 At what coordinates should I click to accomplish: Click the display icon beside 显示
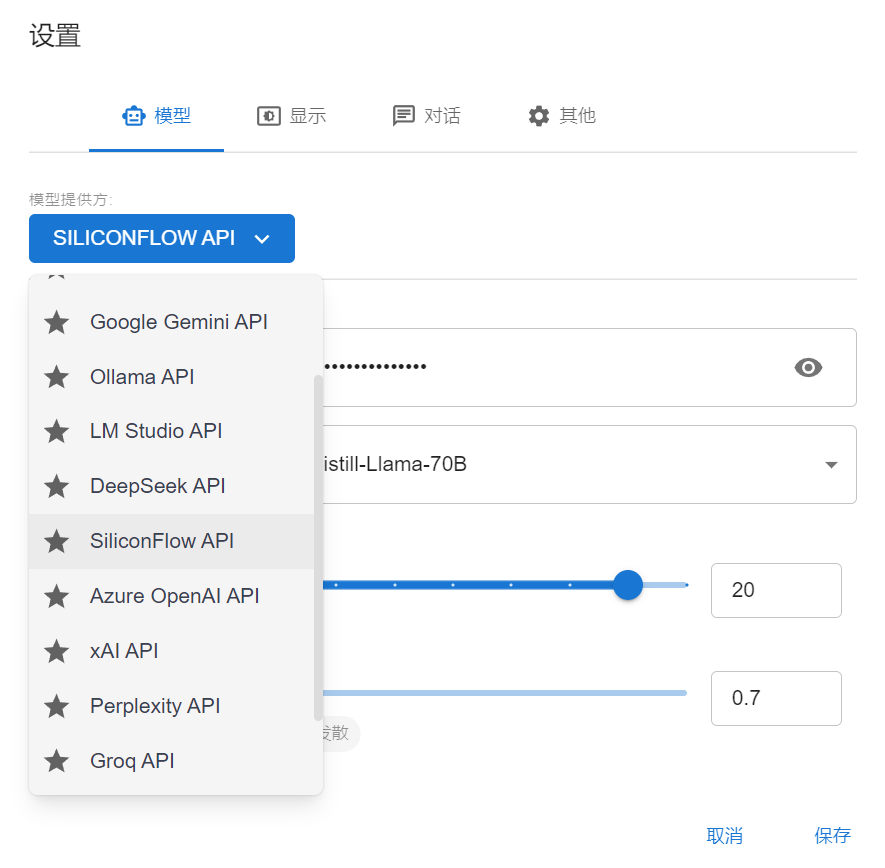pos(269,116)
